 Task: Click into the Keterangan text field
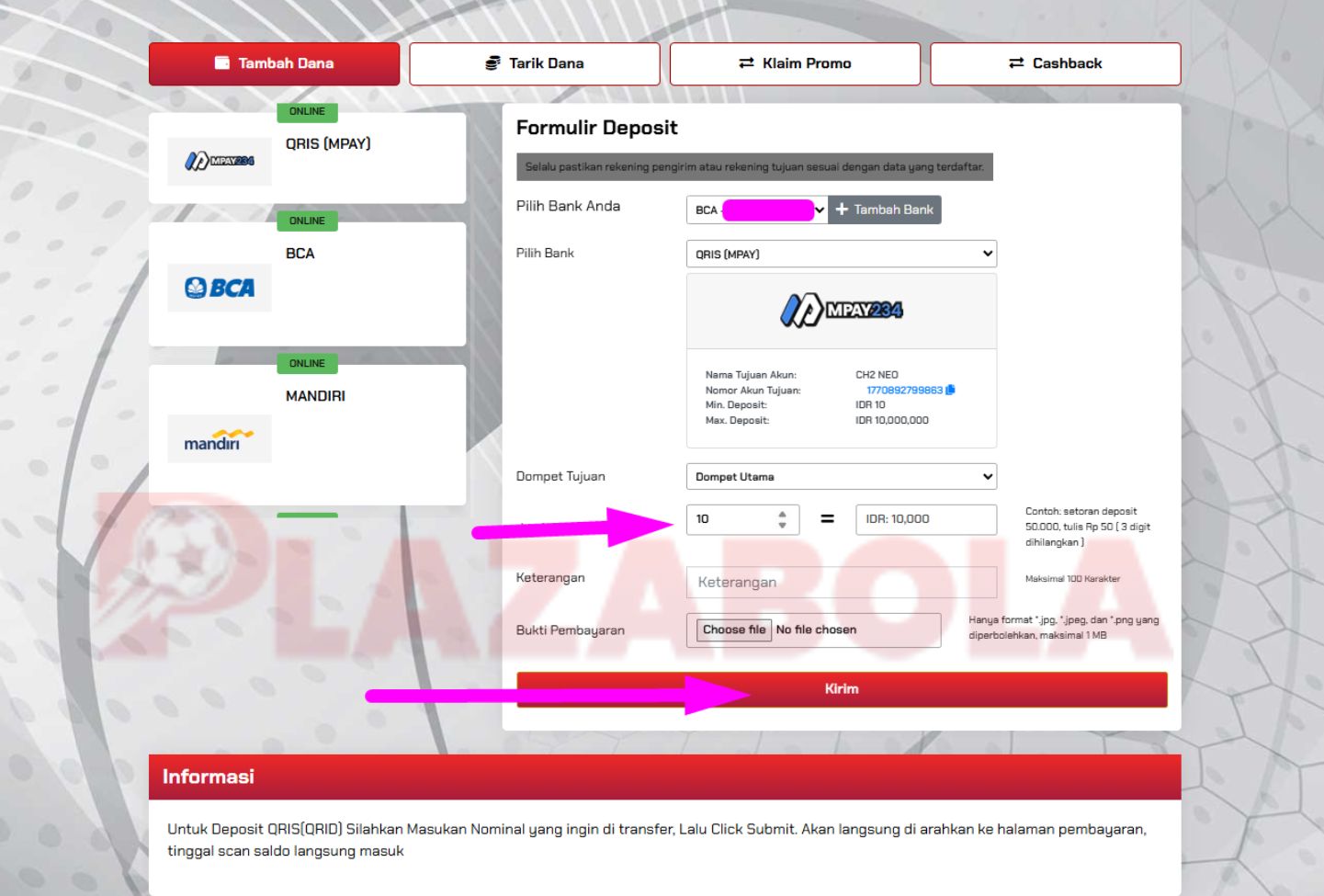[x=842, y=582]
